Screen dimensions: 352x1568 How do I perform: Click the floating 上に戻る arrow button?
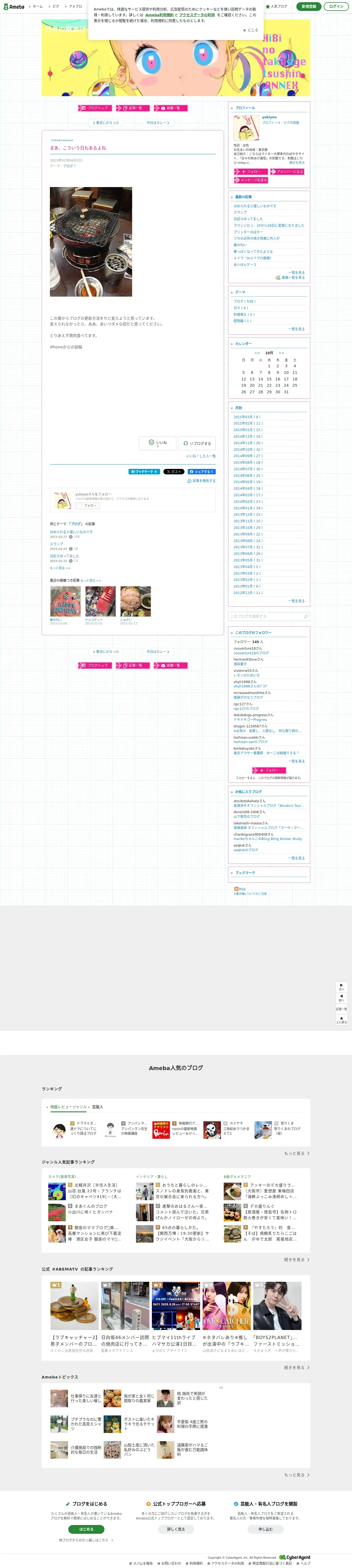[x=342, y=1020]
